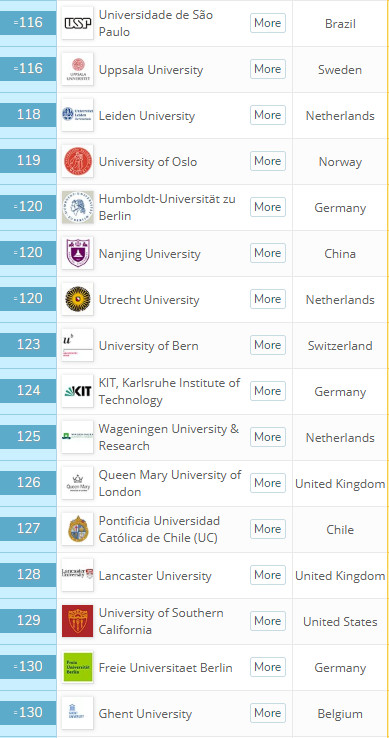The width and height of the screenshot is (389, 738).
Task: Click the Humboldt-Universität zu Berlin logo
Action: (78, 207)
